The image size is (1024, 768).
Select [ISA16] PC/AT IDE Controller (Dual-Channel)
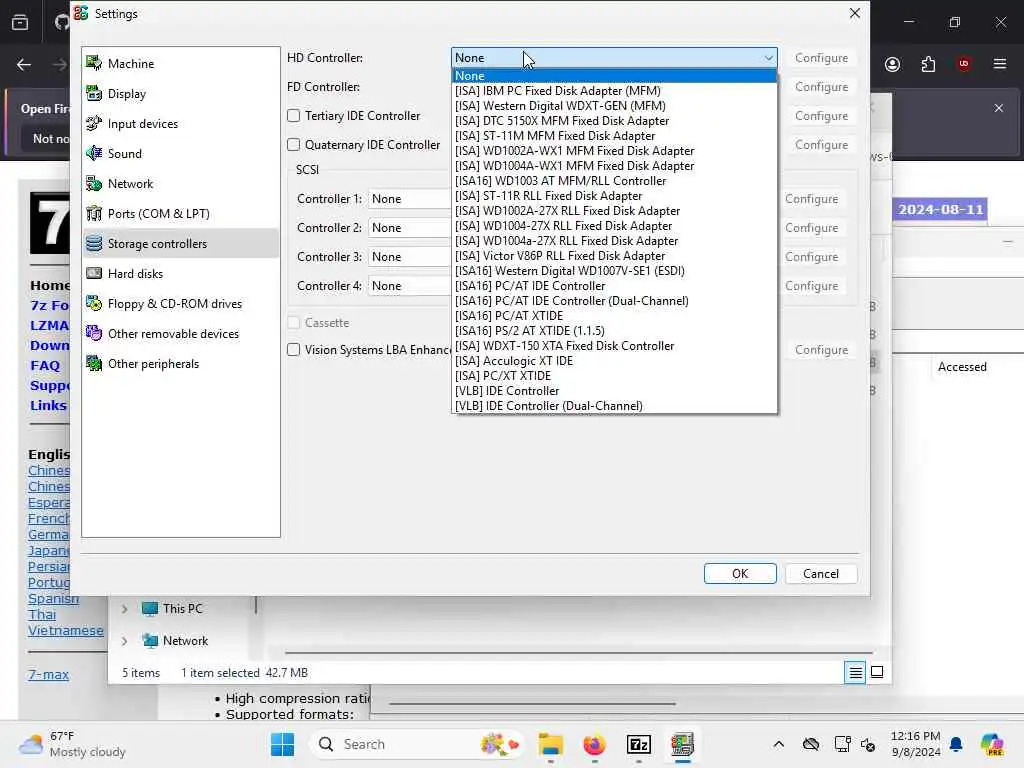coord(615,301)
